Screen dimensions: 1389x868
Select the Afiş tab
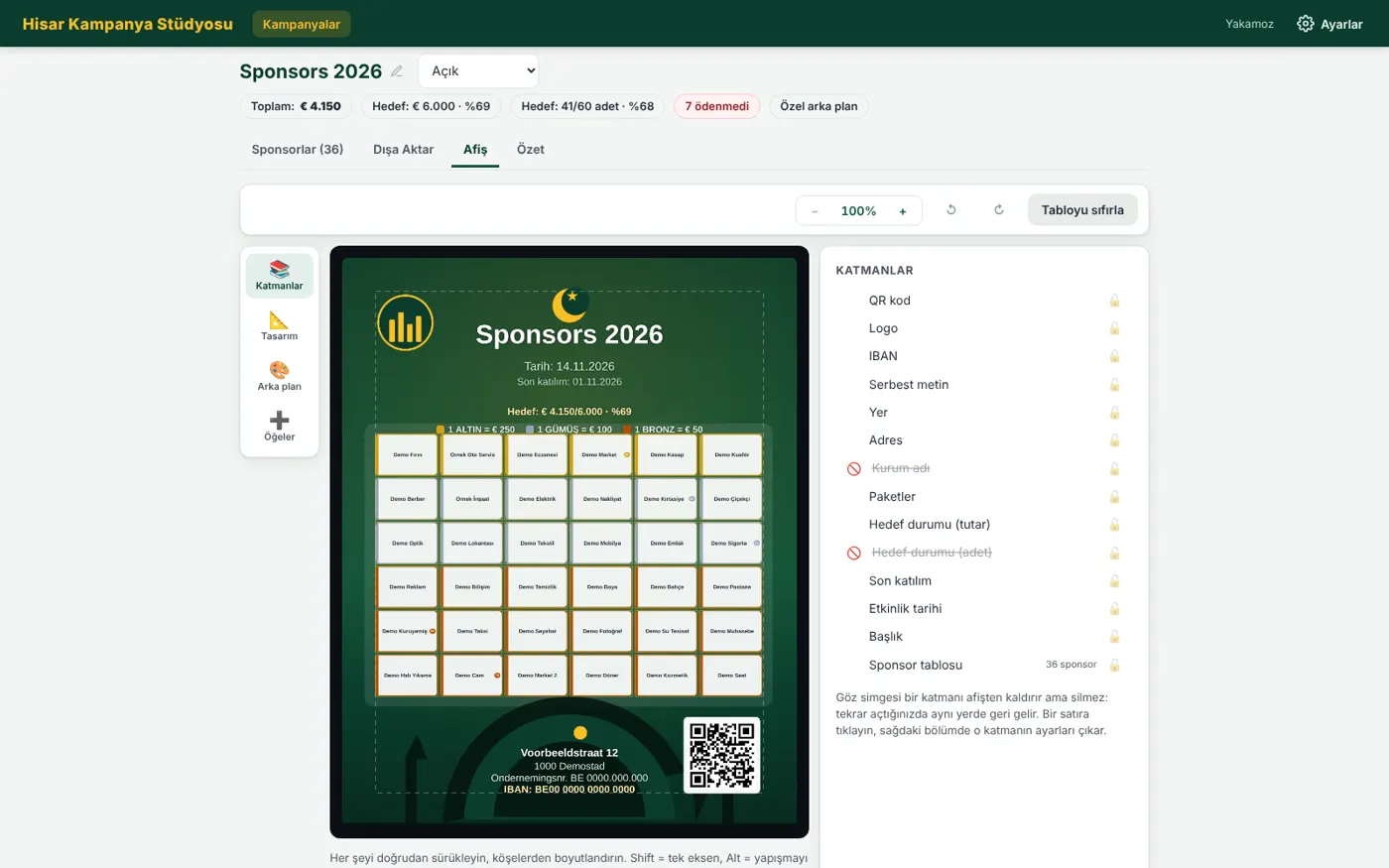pos(475,149)
